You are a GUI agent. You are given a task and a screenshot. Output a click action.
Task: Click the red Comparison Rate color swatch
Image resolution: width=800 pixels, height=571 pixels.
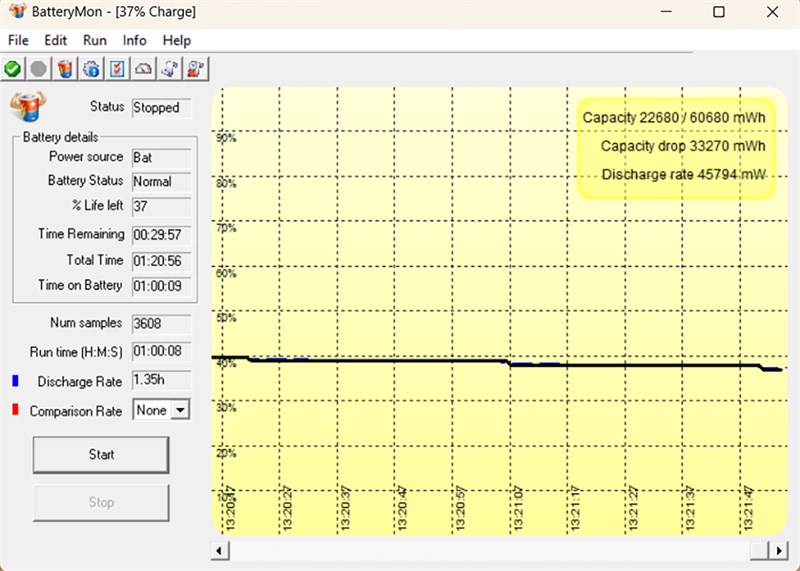point(15,409)
